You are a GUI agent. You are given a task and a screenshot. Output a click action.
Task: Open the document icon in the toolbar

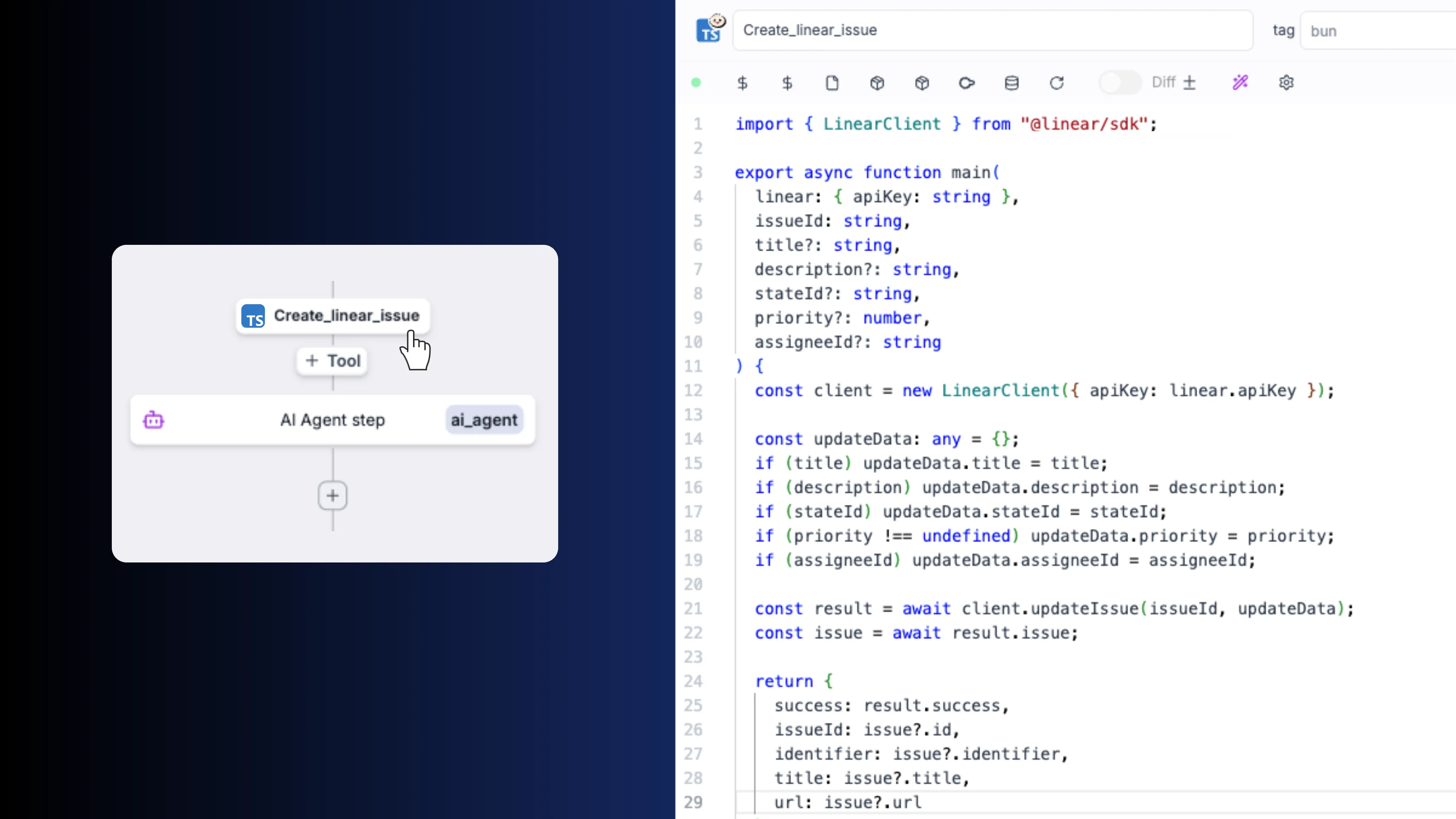click(x=832, y=82)
